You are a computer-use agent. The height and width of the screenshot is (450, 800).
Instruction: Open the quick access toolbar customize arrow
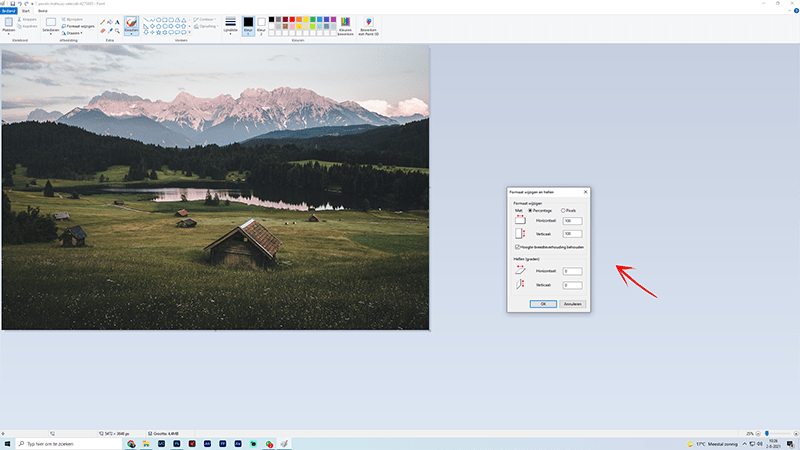[32, 4]
